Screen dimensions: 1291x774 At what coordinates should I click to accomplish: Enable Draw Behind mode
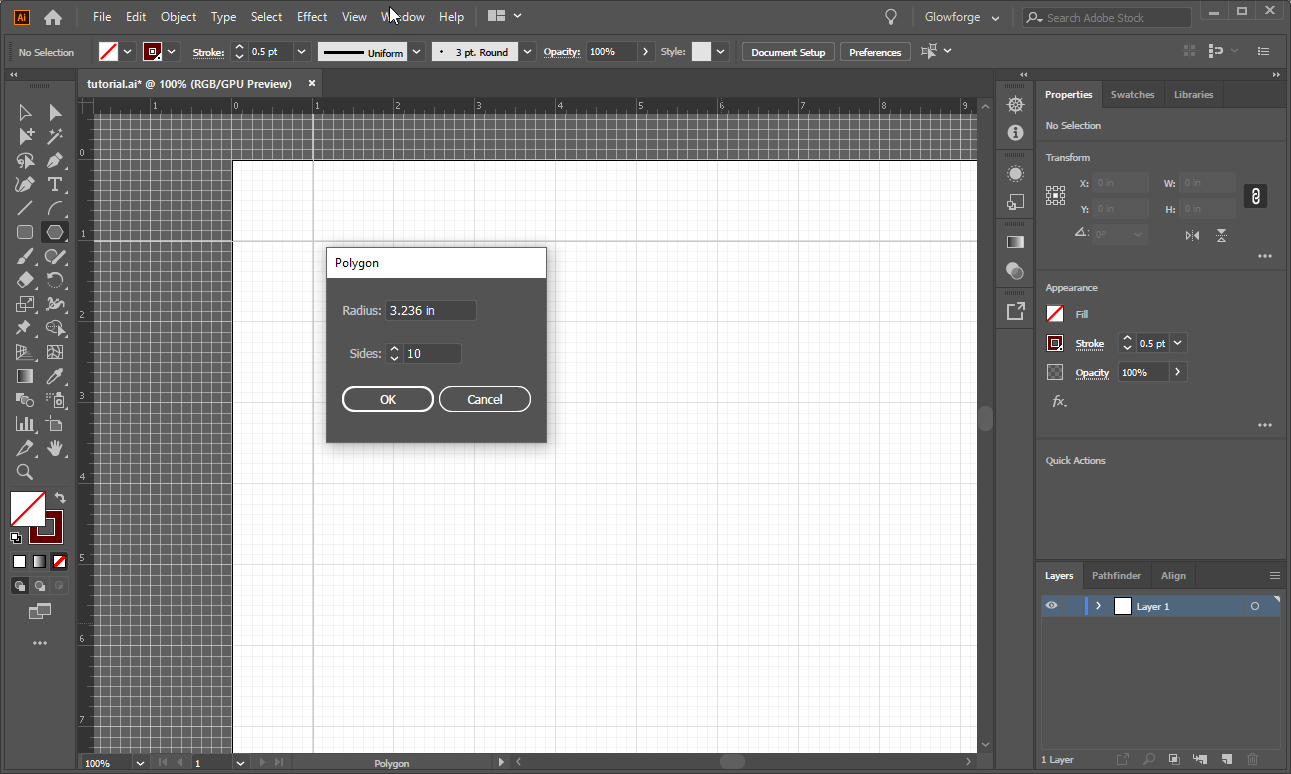(40, 586)
